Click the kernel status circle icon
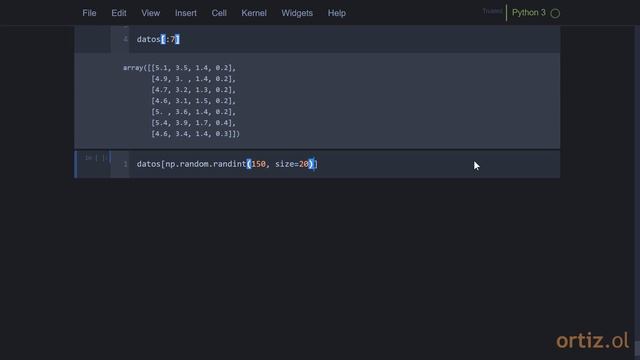Viewport: 640px width, 360px height. (x=555, y=13)
